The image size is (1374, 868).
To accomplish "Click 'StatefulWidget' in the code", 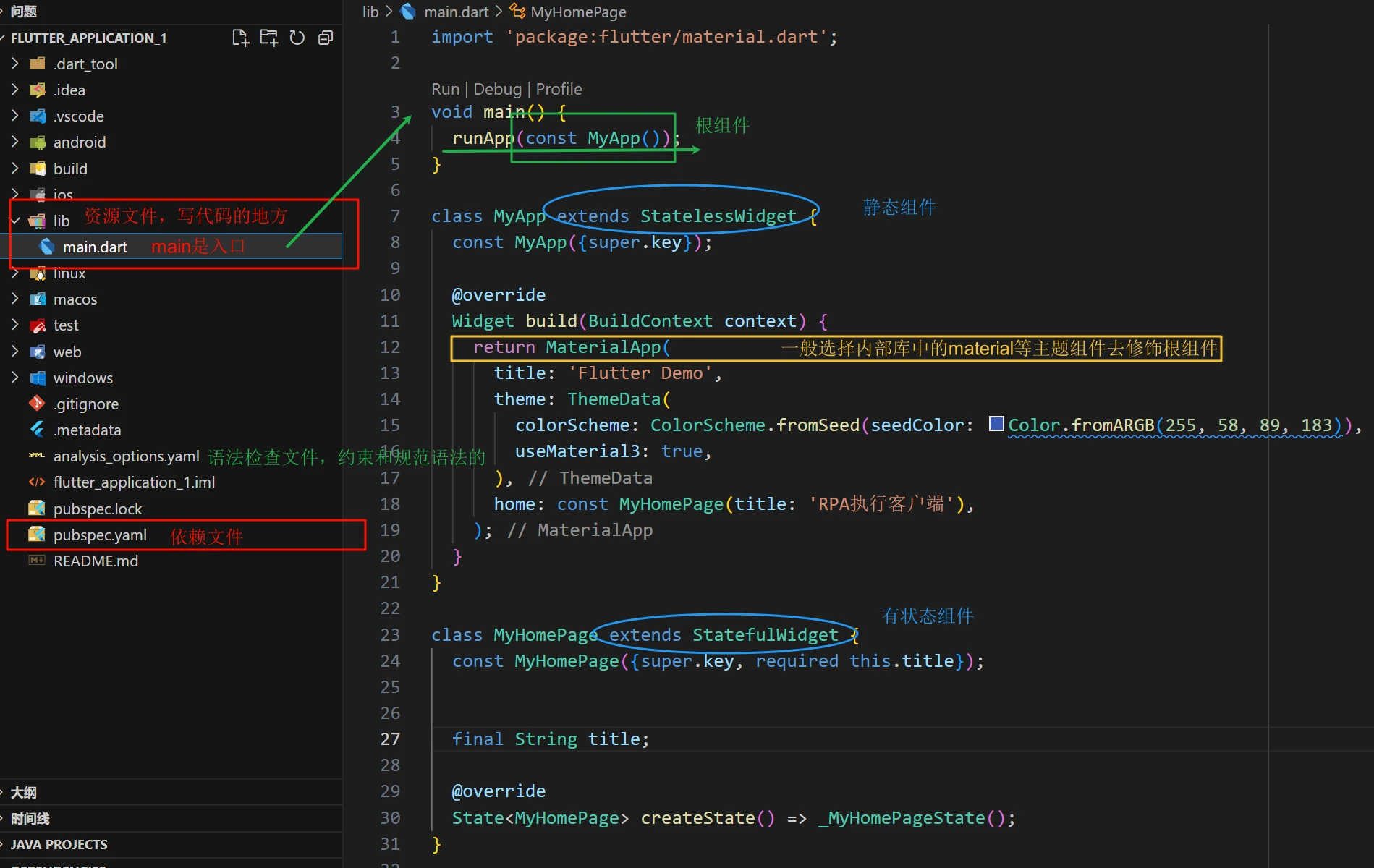I will (765, 634).
